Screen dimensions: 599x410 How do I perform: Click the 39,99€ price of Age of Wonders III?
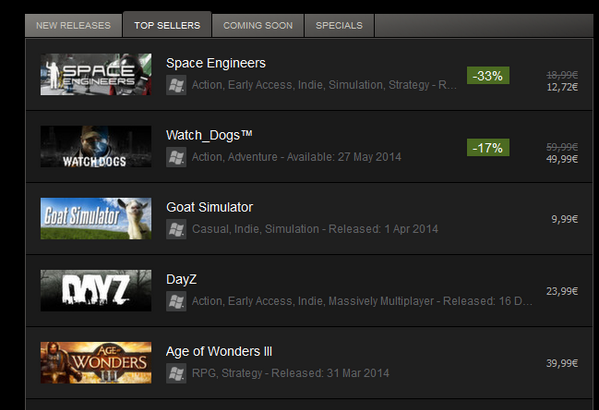coord(562,363)
